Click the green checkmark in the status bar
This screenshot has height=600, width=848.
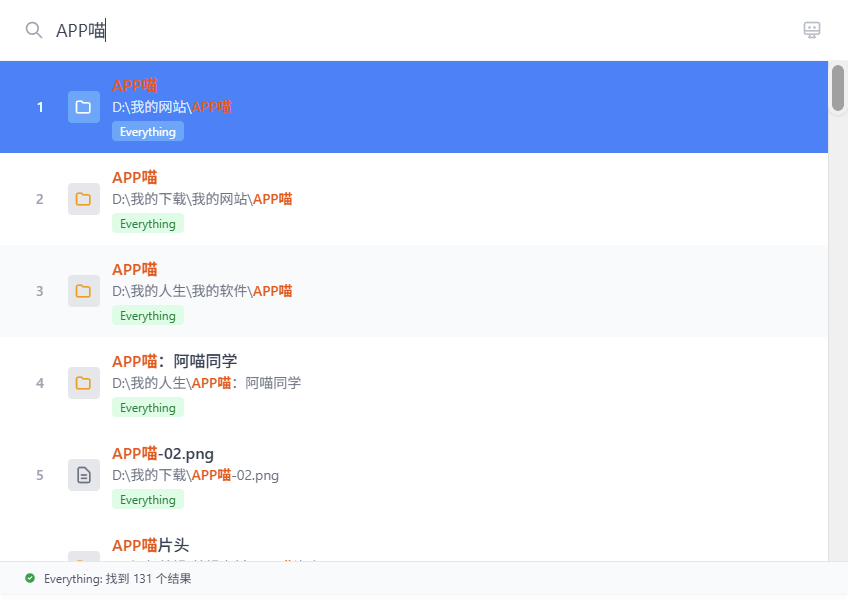[x=28, y=578]
